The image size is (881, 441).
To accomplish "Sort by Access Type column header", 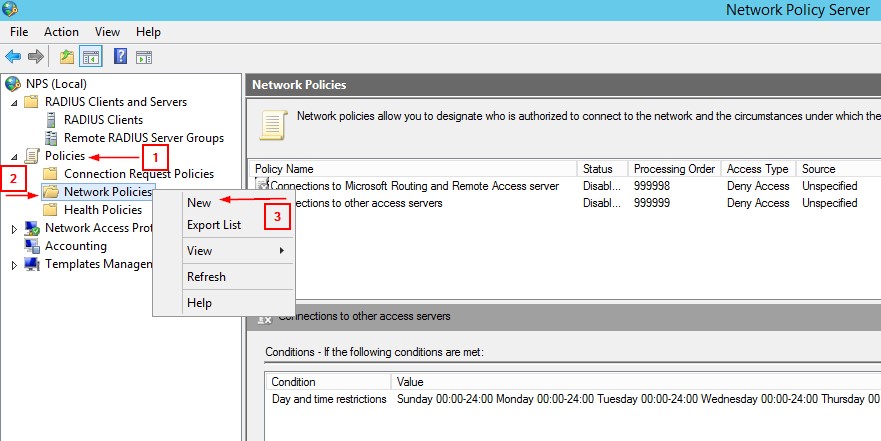I will pos(758,169).
